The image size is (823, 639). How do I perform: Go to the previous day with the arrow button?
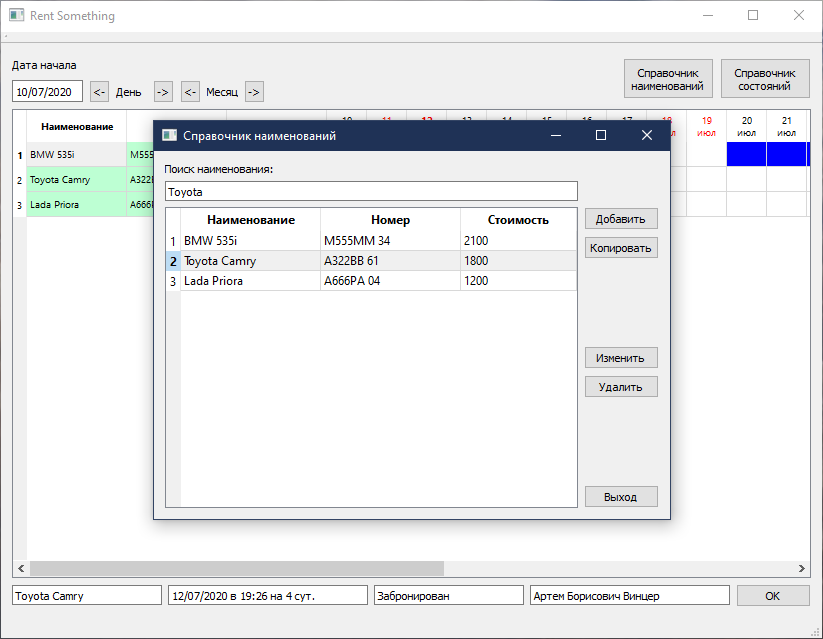100,92
